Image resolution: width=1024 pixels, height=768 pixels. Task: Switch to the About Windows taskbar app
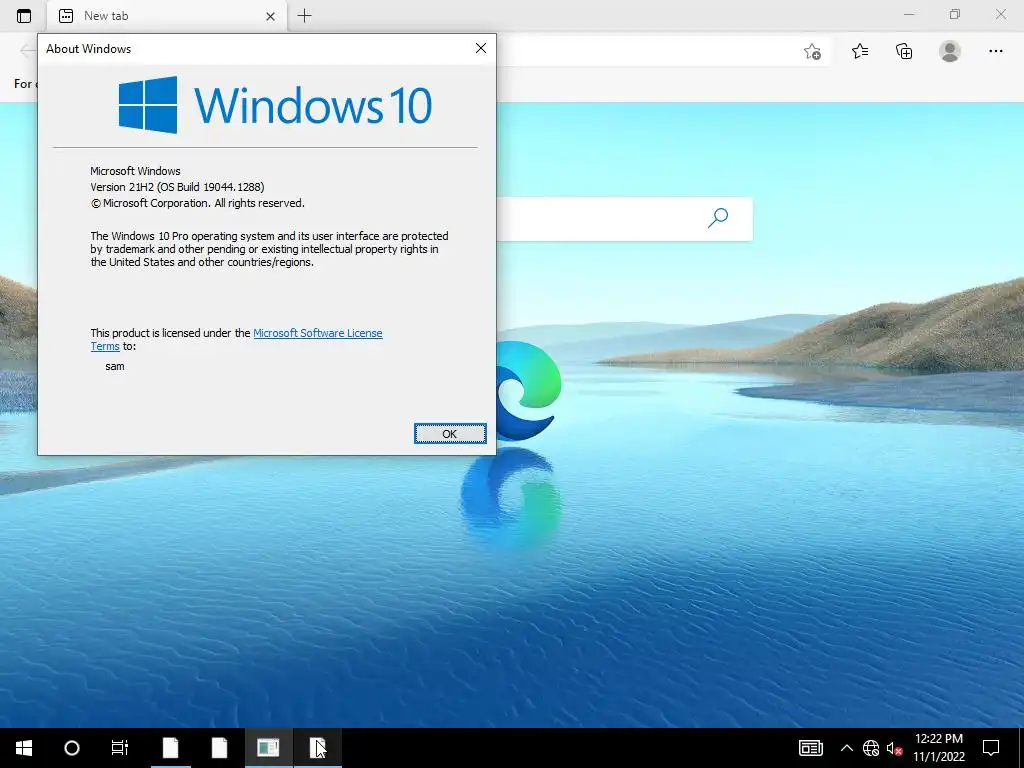click(x=268, y=748)
